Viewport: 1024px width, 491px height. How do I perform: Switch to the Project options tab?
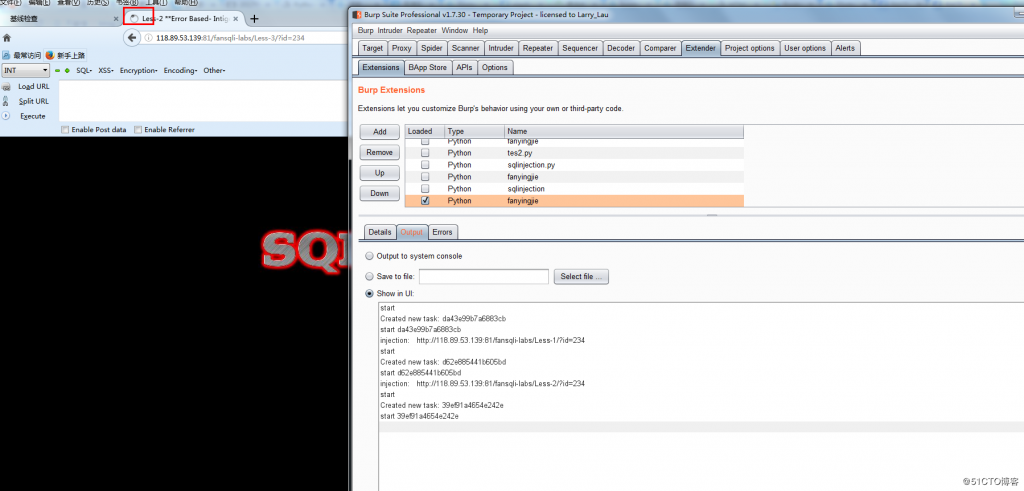pos(750,48)
